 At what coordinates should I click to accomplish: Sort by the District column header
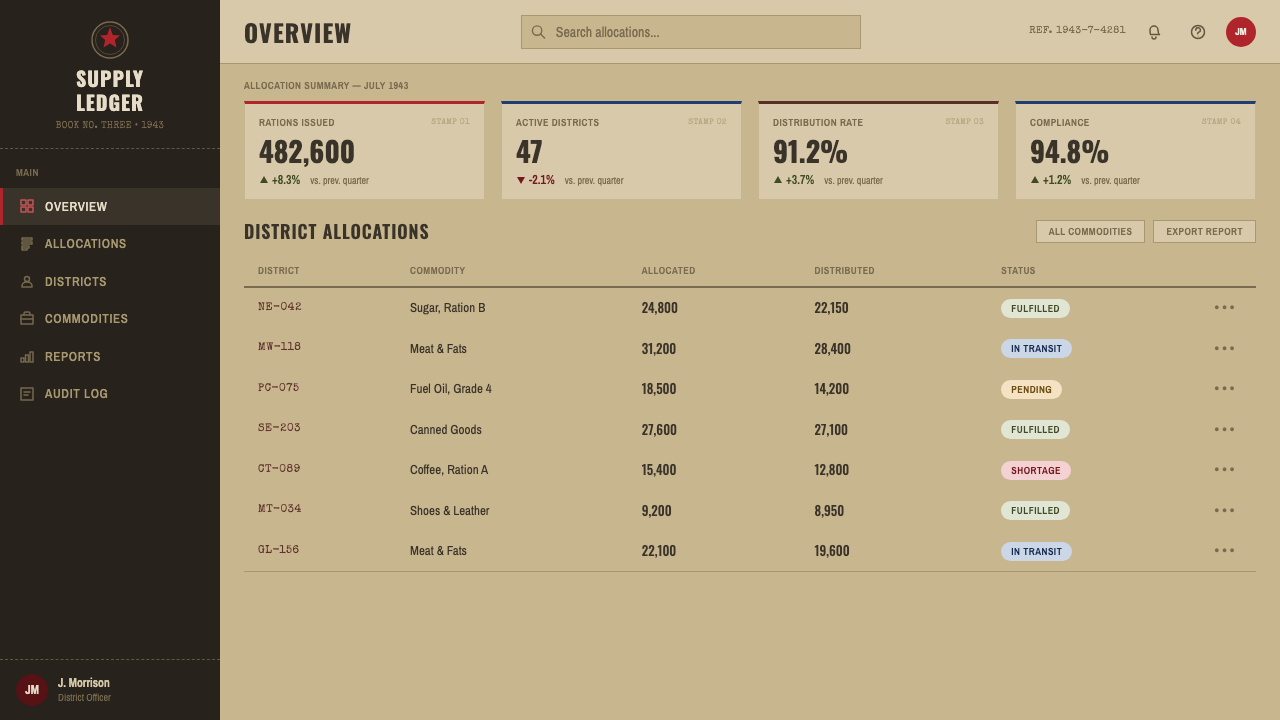click(278, 271)
